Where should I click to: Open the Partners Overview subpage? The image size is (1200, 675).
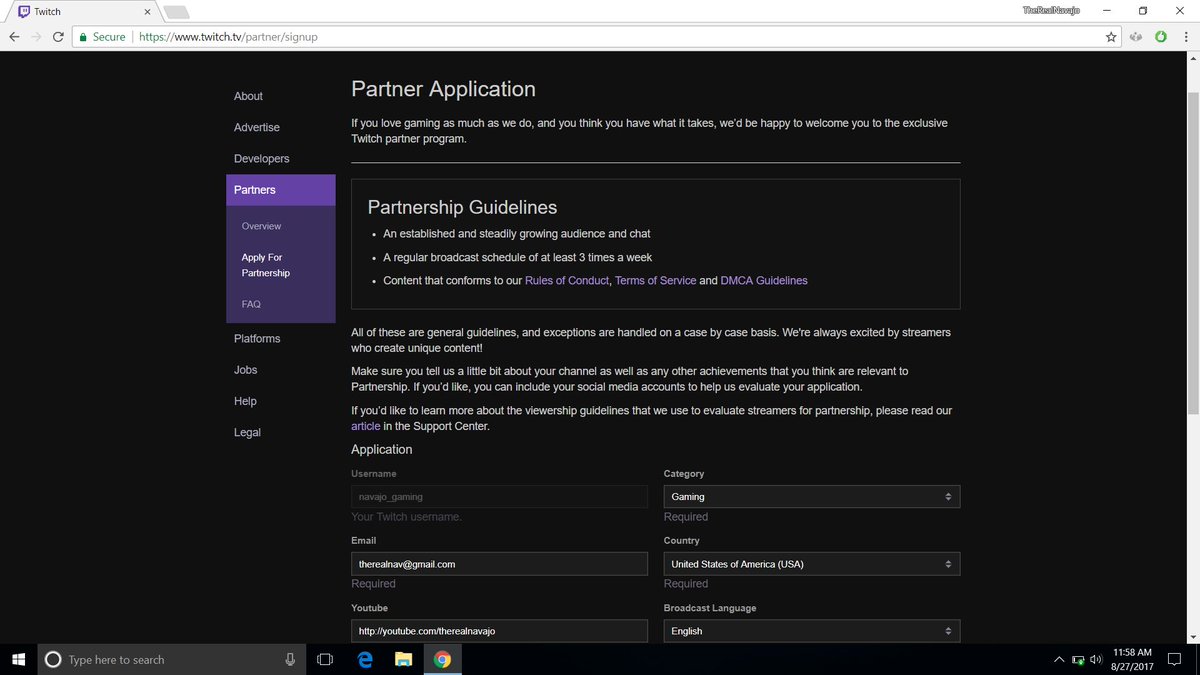tap(262, 226)
